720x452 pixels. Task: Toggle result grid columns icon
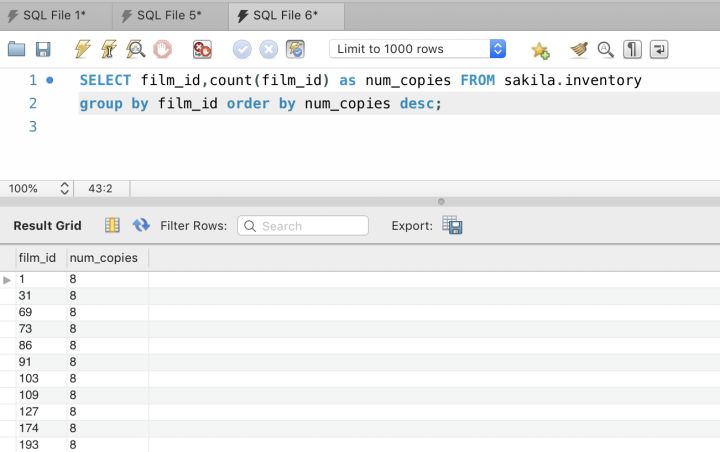tap(112, 225)
